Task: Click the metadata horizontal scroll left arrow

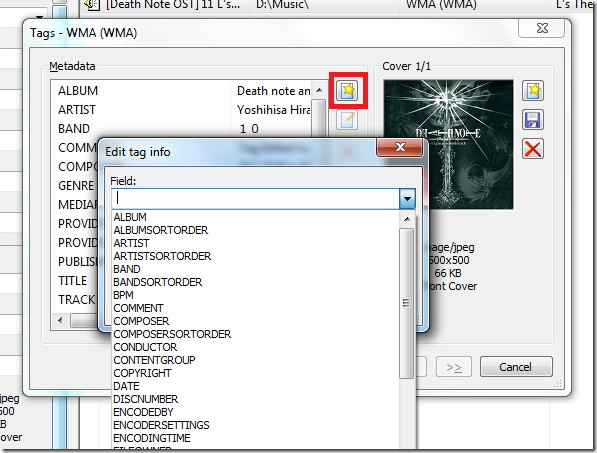Action: point(60,320)
